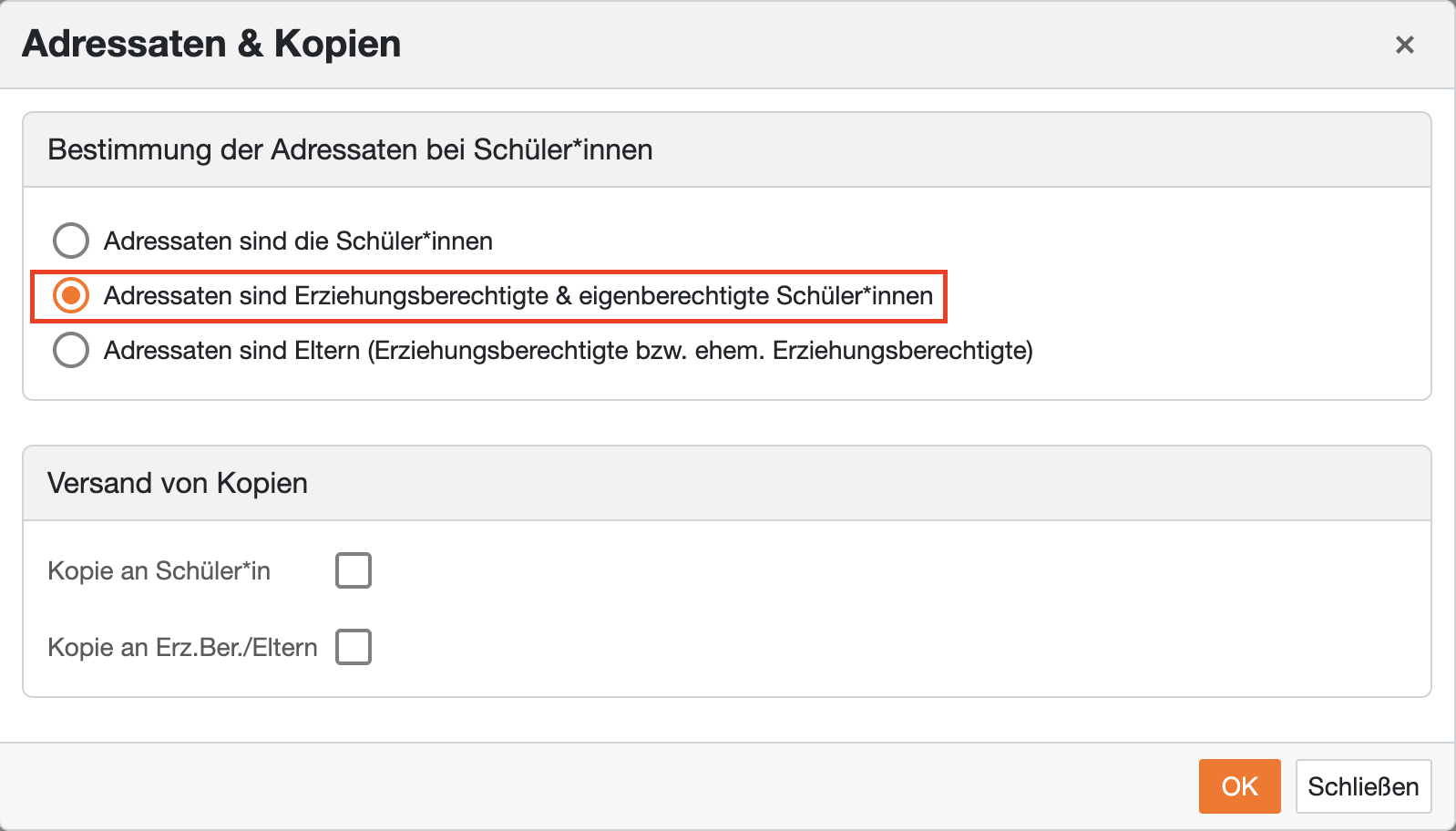Image resolution: width=1456 pixels, height=831 pixels.
Task: Confirm with the orange OK button
Action: pyautogui.click(x=1239, y=786)
